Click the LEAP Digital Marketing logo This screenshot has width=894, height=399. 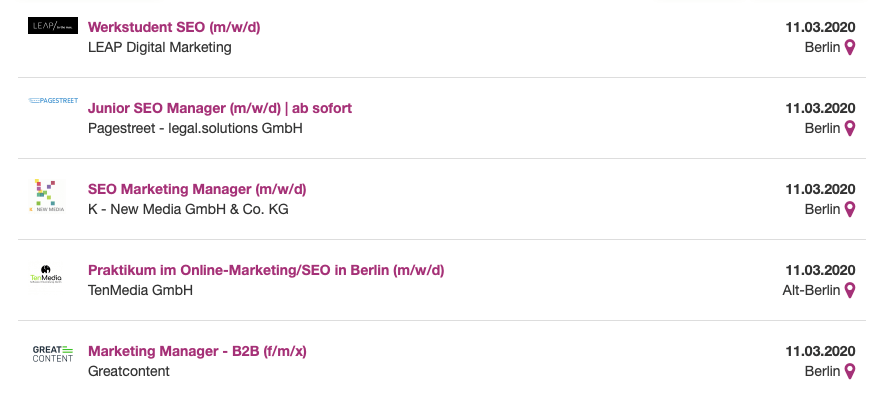(x=53, y=26)
